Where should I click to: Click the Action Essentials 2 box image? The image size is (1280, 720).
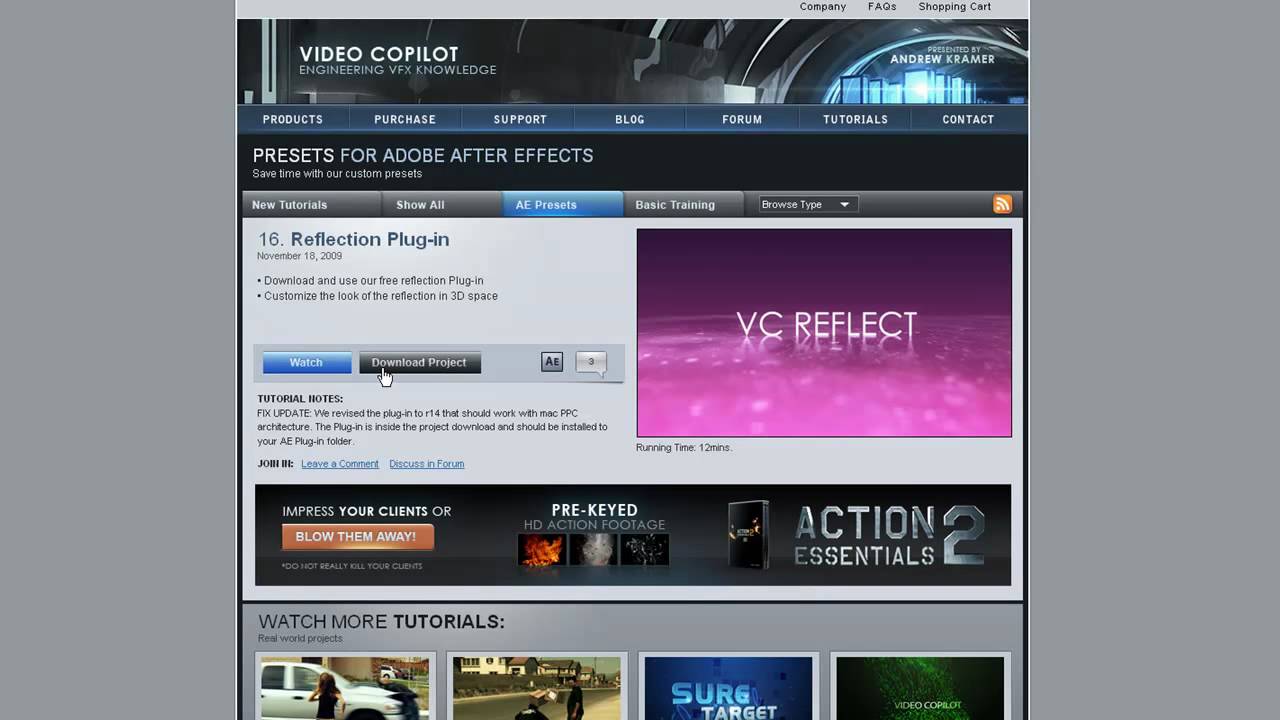(x=748, y=535)
